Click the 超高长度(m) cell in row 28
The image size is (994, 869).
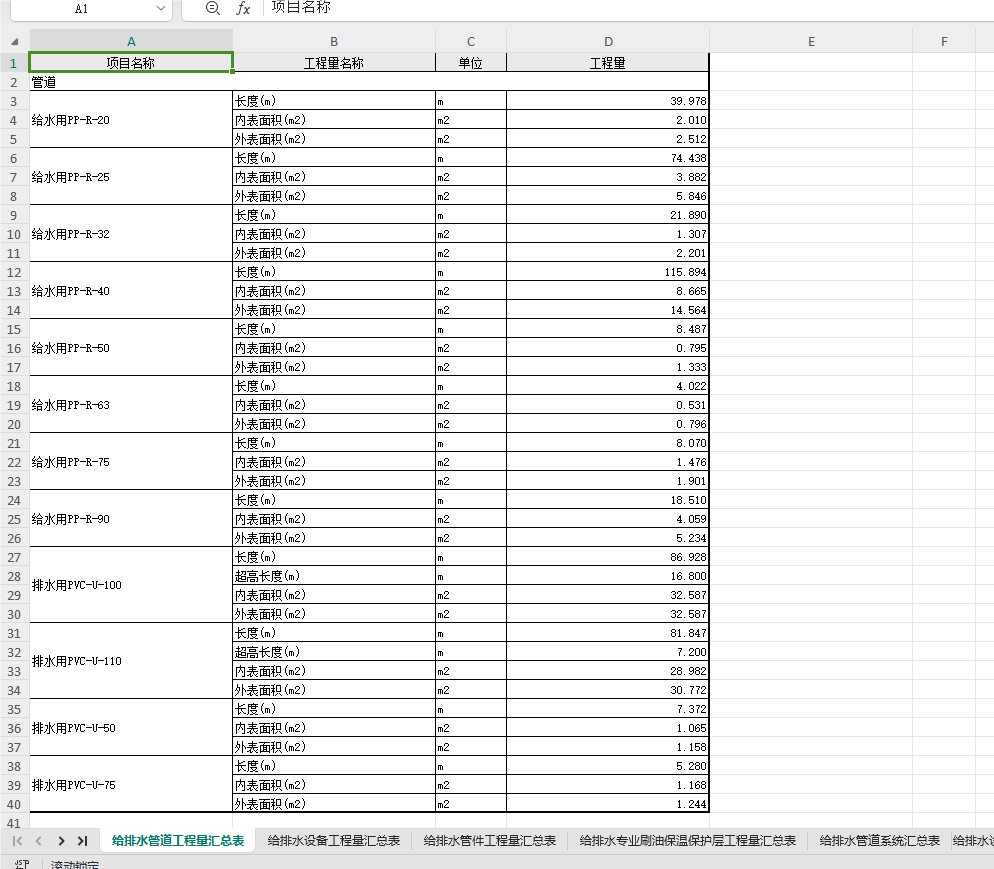pos(334,576)
